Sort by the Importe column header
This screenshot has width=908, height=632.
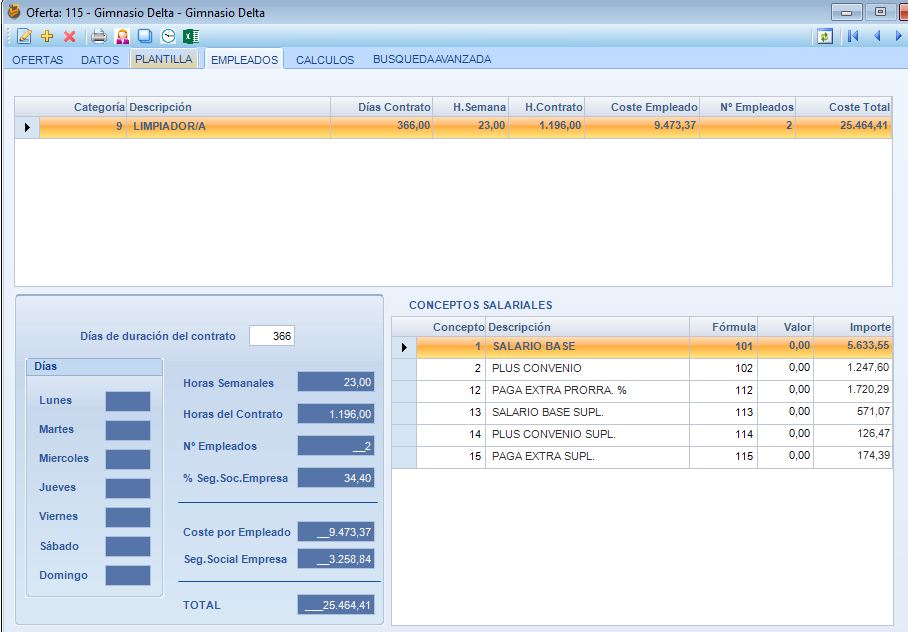(x=853, y=327)
